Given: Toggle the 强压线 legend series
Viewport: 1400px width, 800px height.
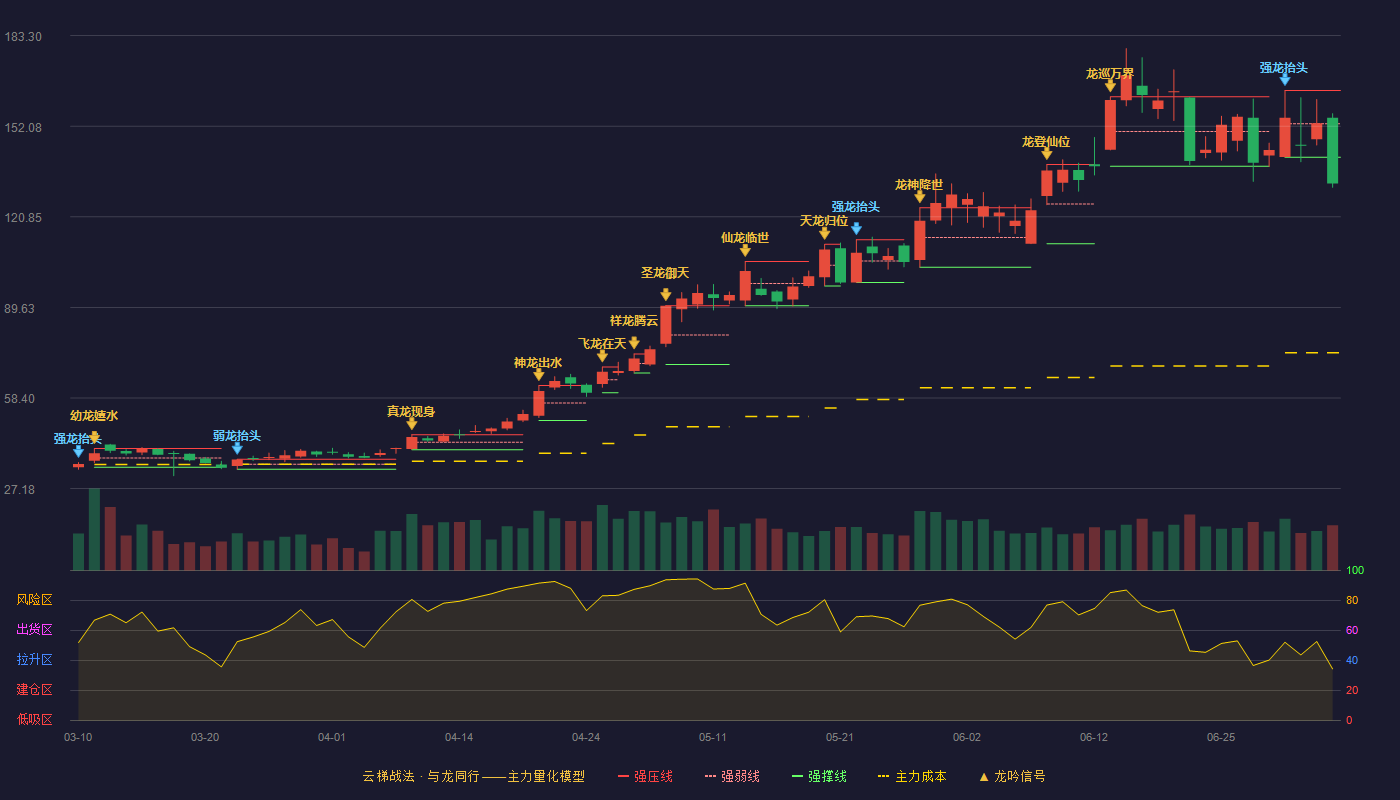Looking at the screenshot, I should pyautogui.click(x=645, y=776).
